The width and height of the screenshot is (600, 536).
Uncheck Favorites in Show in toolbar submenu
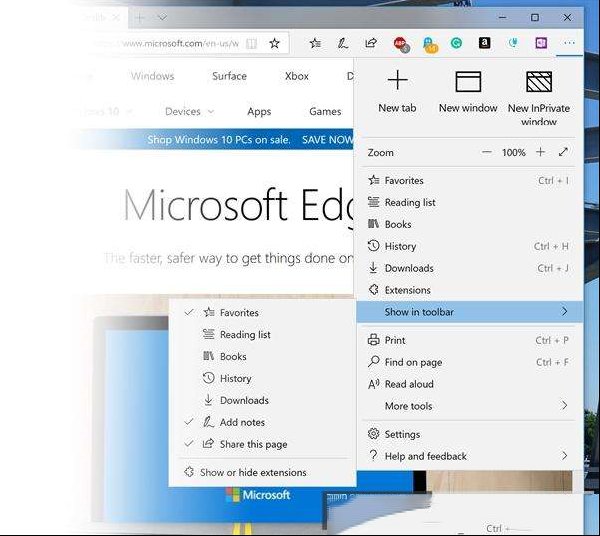(x=262, y=313)
